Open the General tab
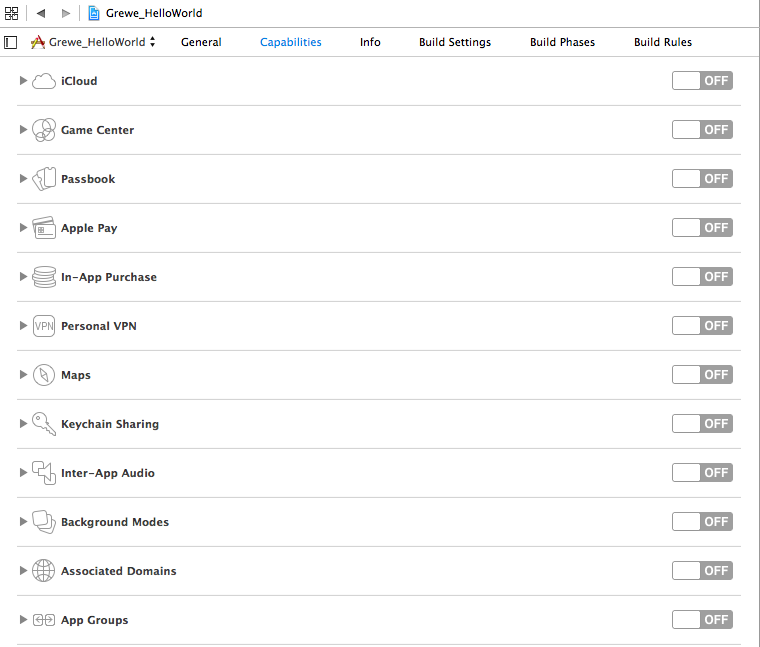 click(201, 42)
